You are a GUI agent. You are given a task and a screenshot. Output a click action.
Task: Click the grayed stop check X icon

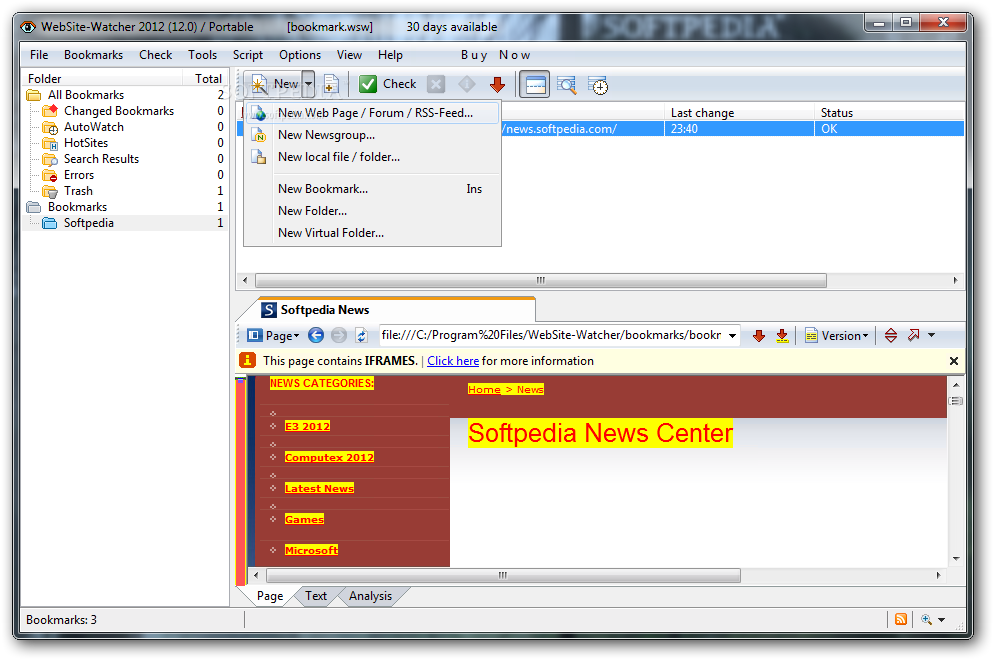point(436,84)
